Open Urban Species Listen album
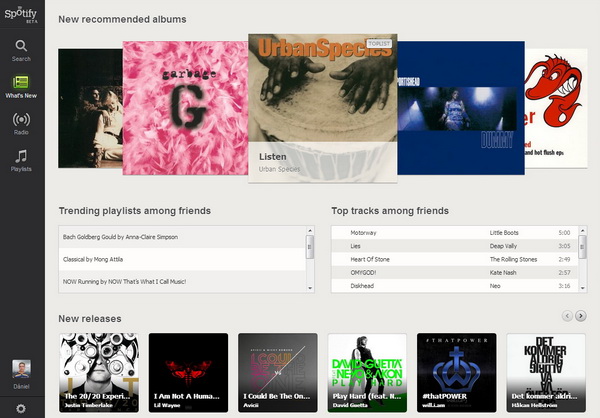 (x=323, y=108)
